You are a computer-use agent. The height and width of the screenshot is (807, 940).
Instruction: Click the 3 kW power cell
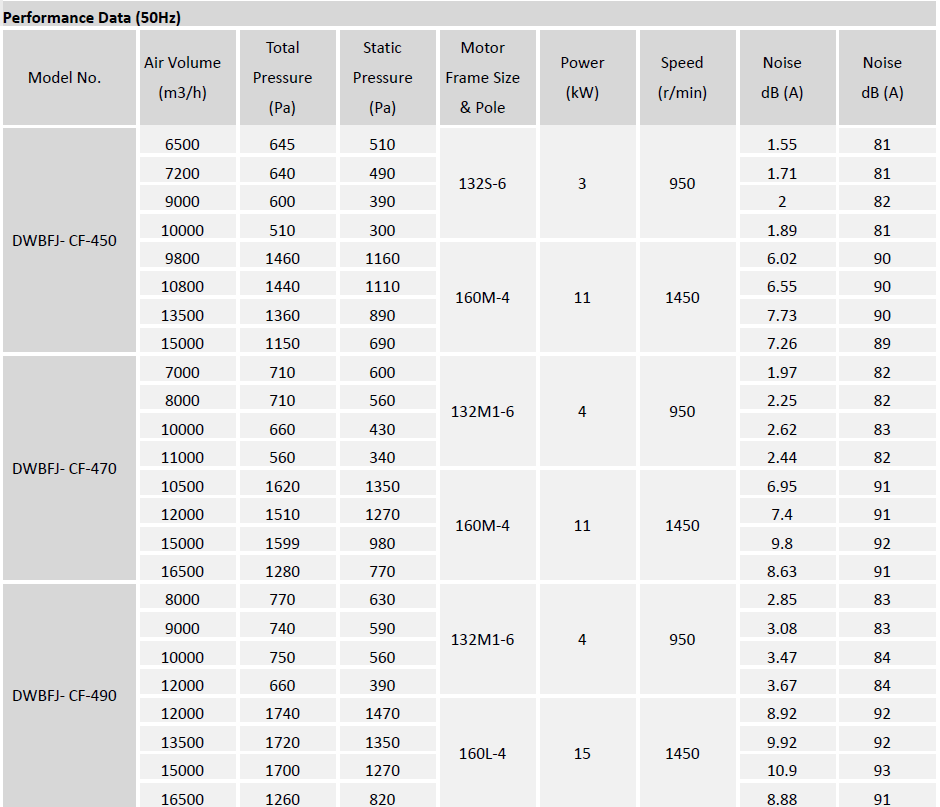point(582,184)
